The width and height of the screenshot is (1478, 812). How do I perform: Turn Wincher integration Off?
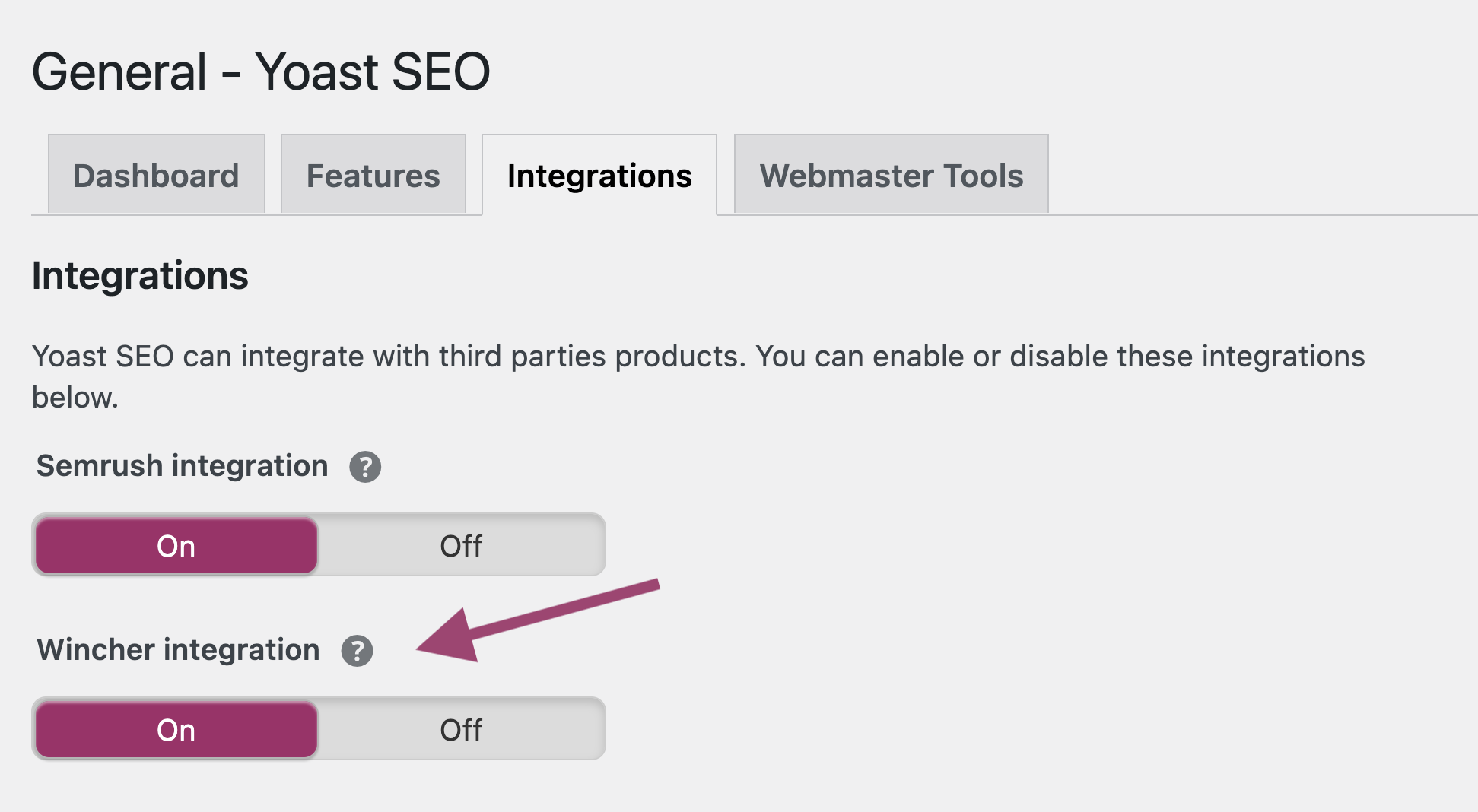[461, 730]
